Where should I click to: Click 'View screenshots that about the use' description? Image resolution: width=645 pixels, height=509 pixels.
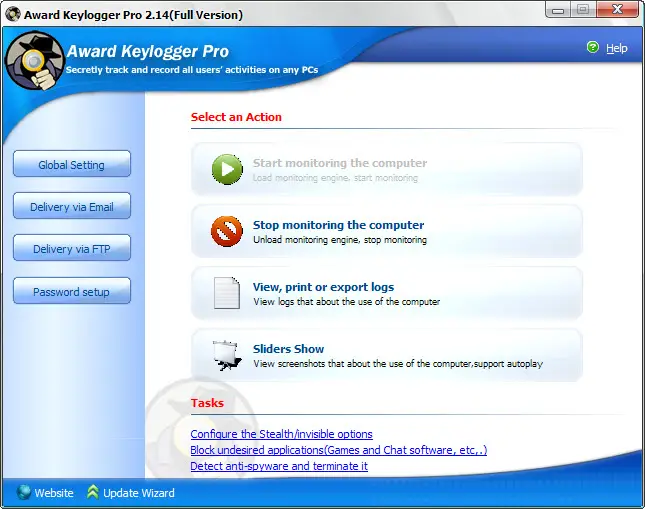click(x=398, y=364)
